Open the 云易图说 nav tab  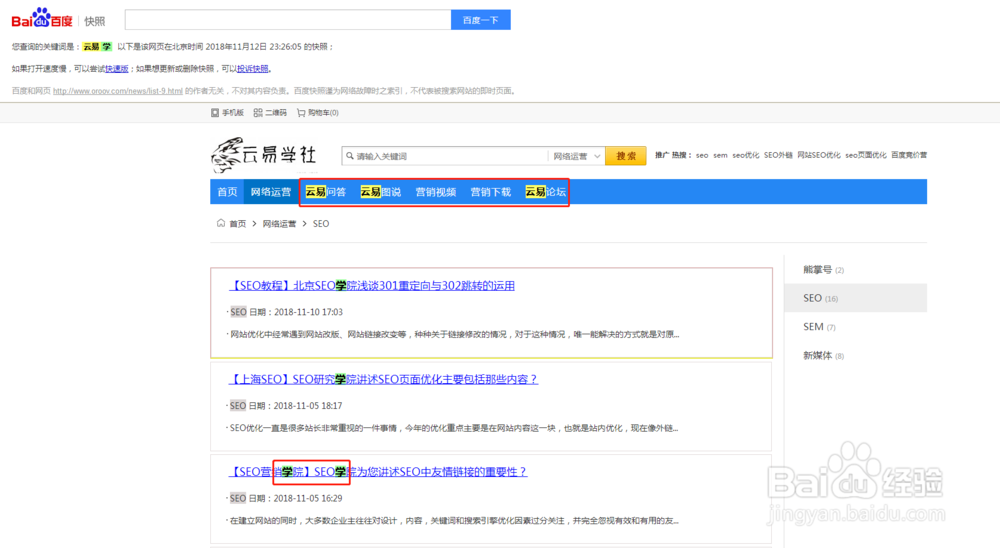(x=381, y=192)
